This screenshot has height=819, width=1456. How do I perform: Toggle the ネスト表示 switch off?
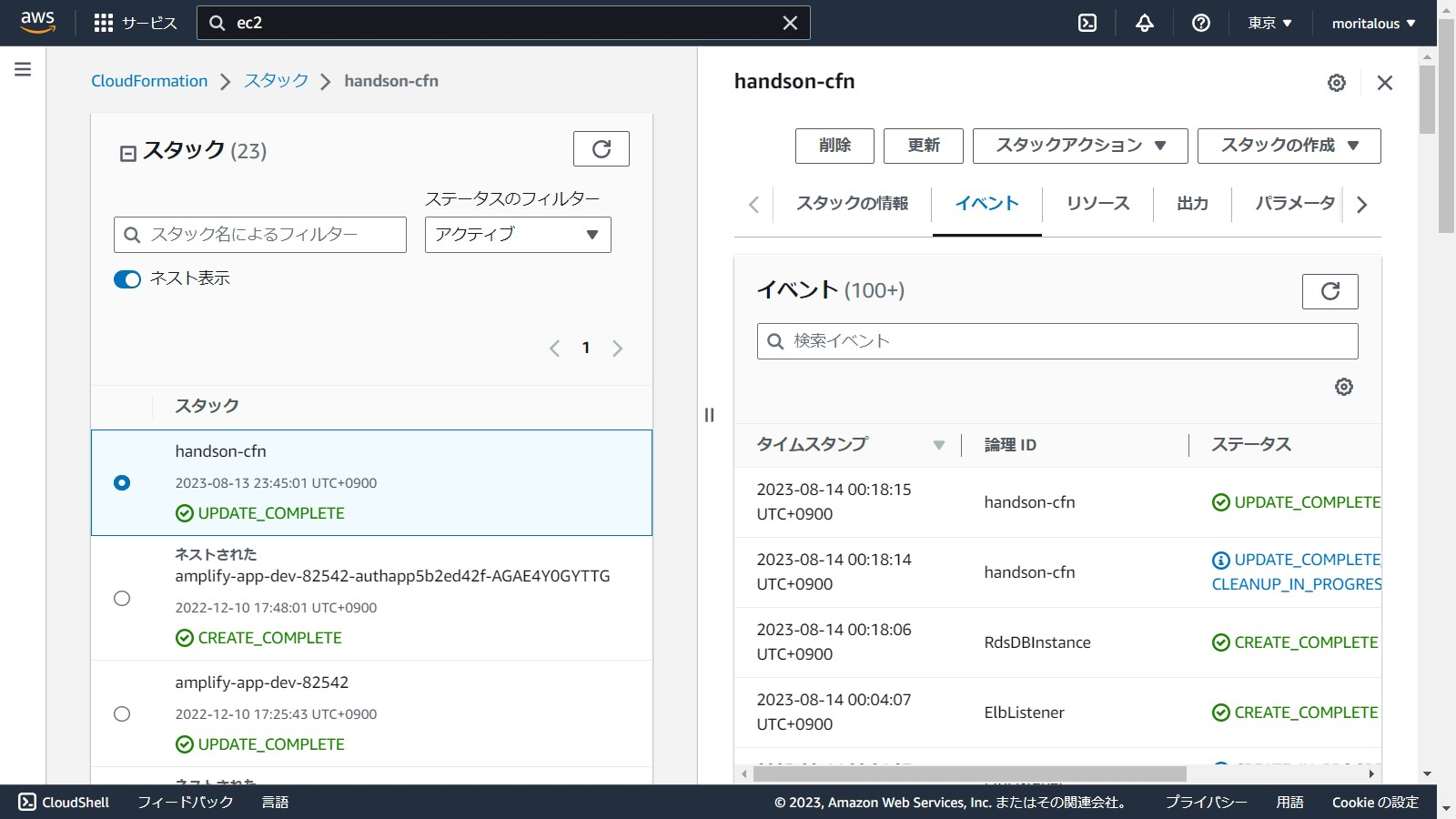coord(127,279)
